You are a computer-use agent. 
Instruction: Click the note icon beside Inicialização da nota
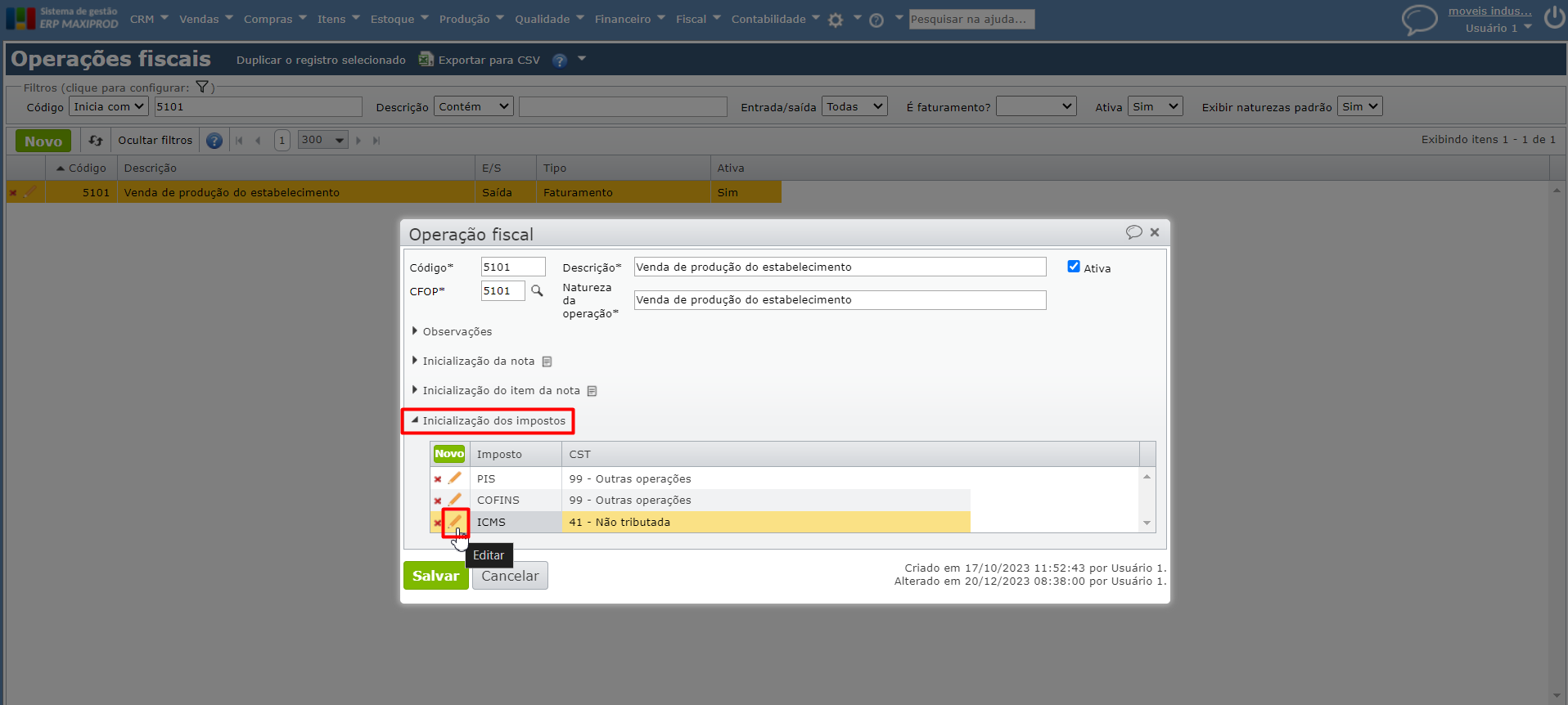coord(547,361)
